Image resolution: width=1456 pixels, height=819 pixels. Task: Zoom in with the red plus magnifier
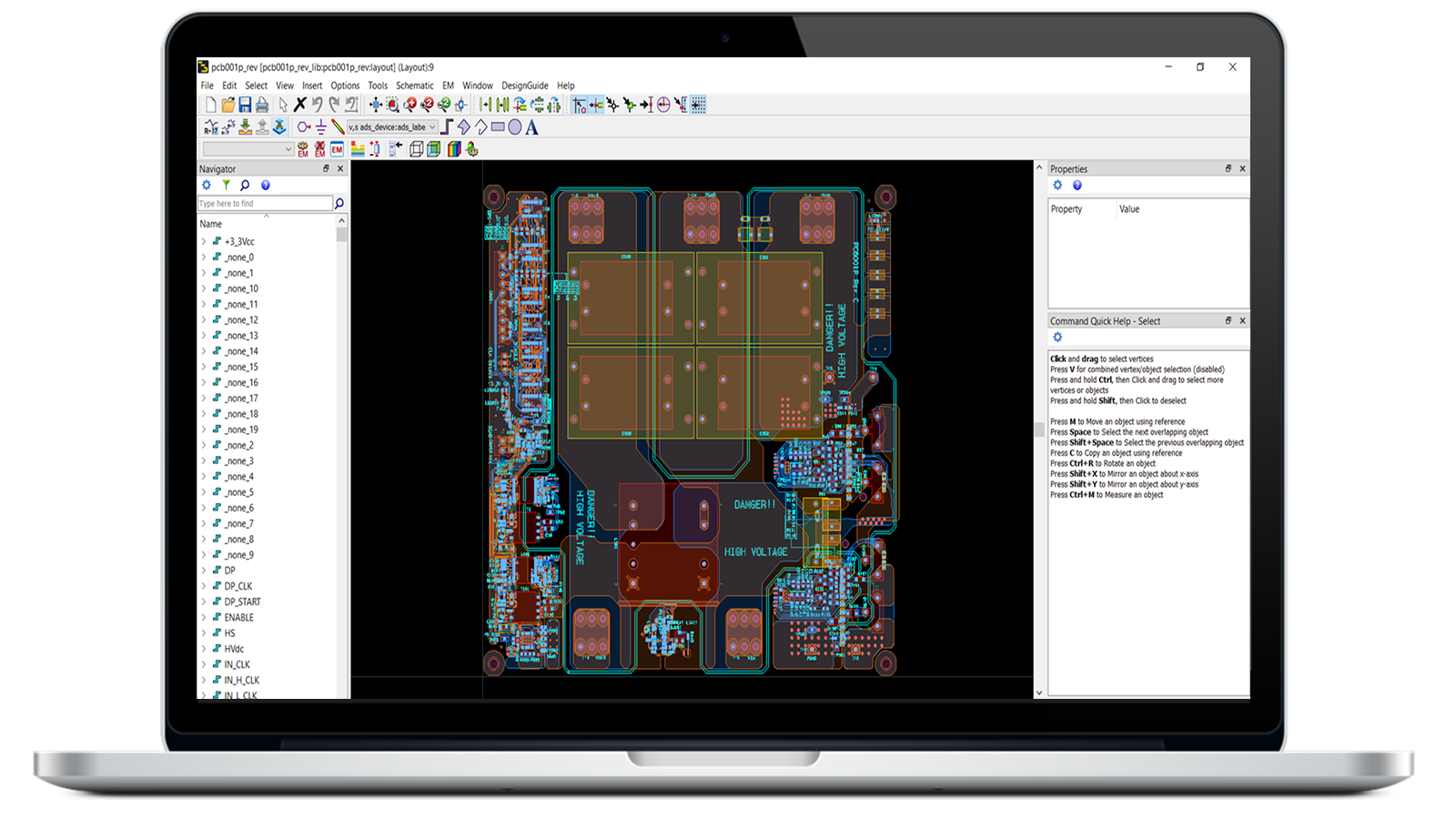pos(409,105)
